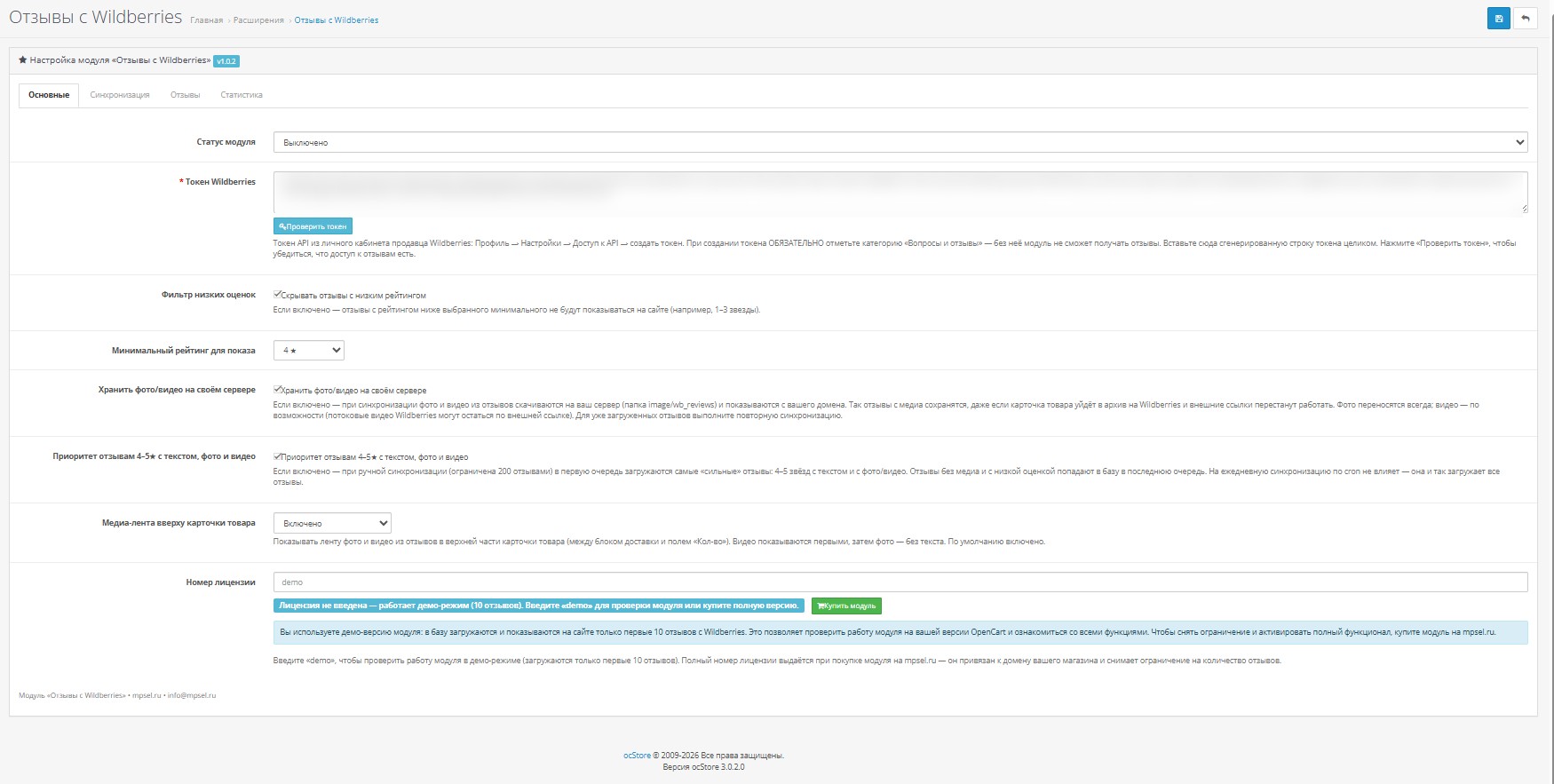Switch to the Отзывы tab
Image resolution: width=1554 pixels, height=784 pixels.
tap(185, 95)
